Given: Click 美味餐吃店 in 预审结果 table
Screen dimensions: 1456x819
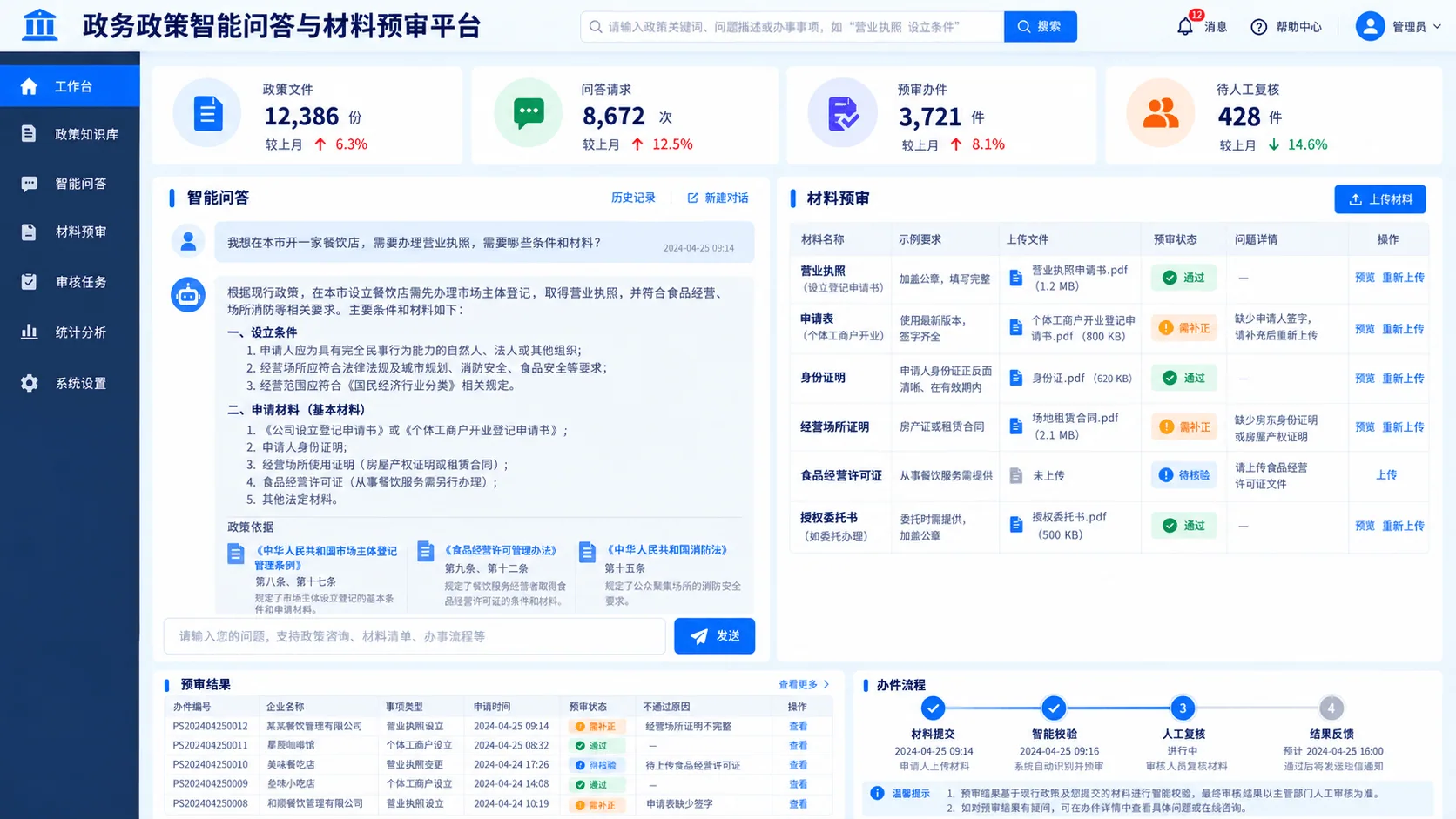Looking at the screenshot, I should (291, 765).
